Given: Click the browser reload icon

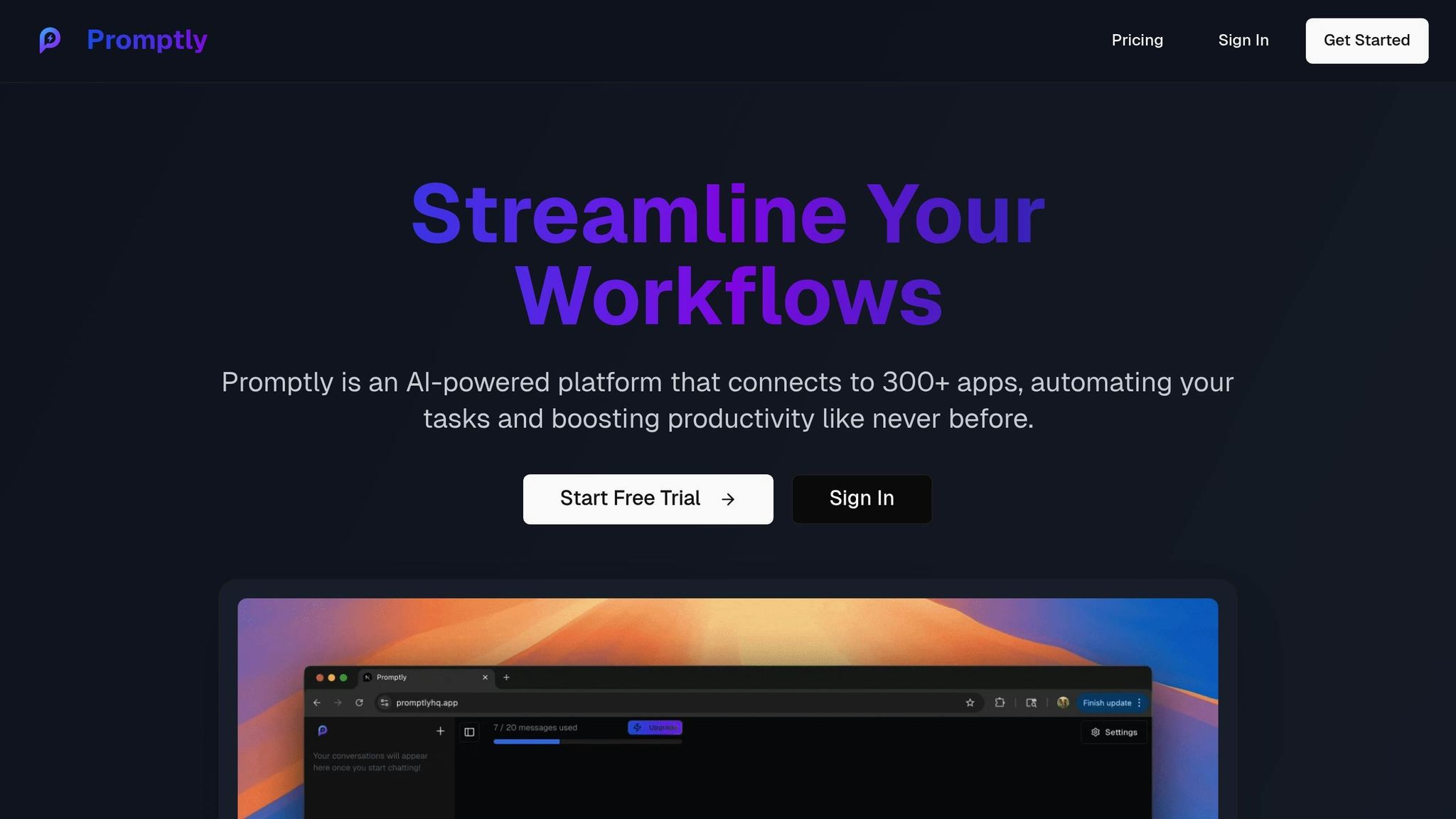Looking at the screenshot, I should click(359, 702).
